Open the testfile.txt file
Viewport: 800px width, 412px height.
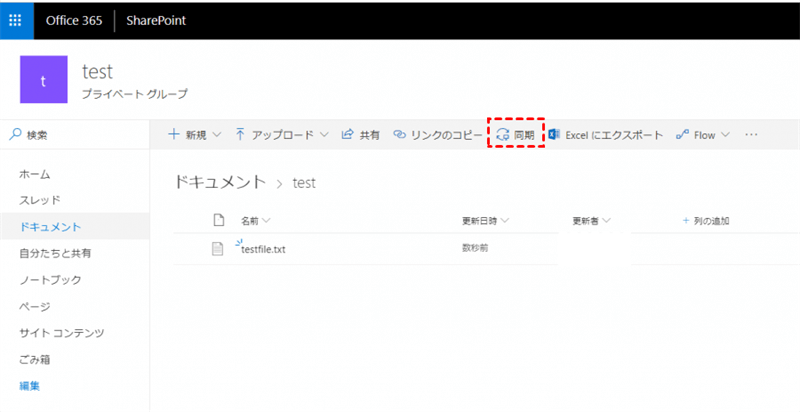coord(263,249)
